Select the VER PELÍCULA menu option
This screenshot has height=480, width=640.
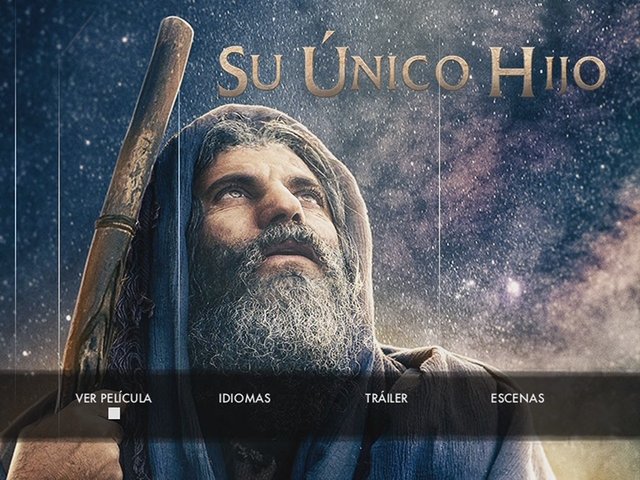tap(113, 398)
